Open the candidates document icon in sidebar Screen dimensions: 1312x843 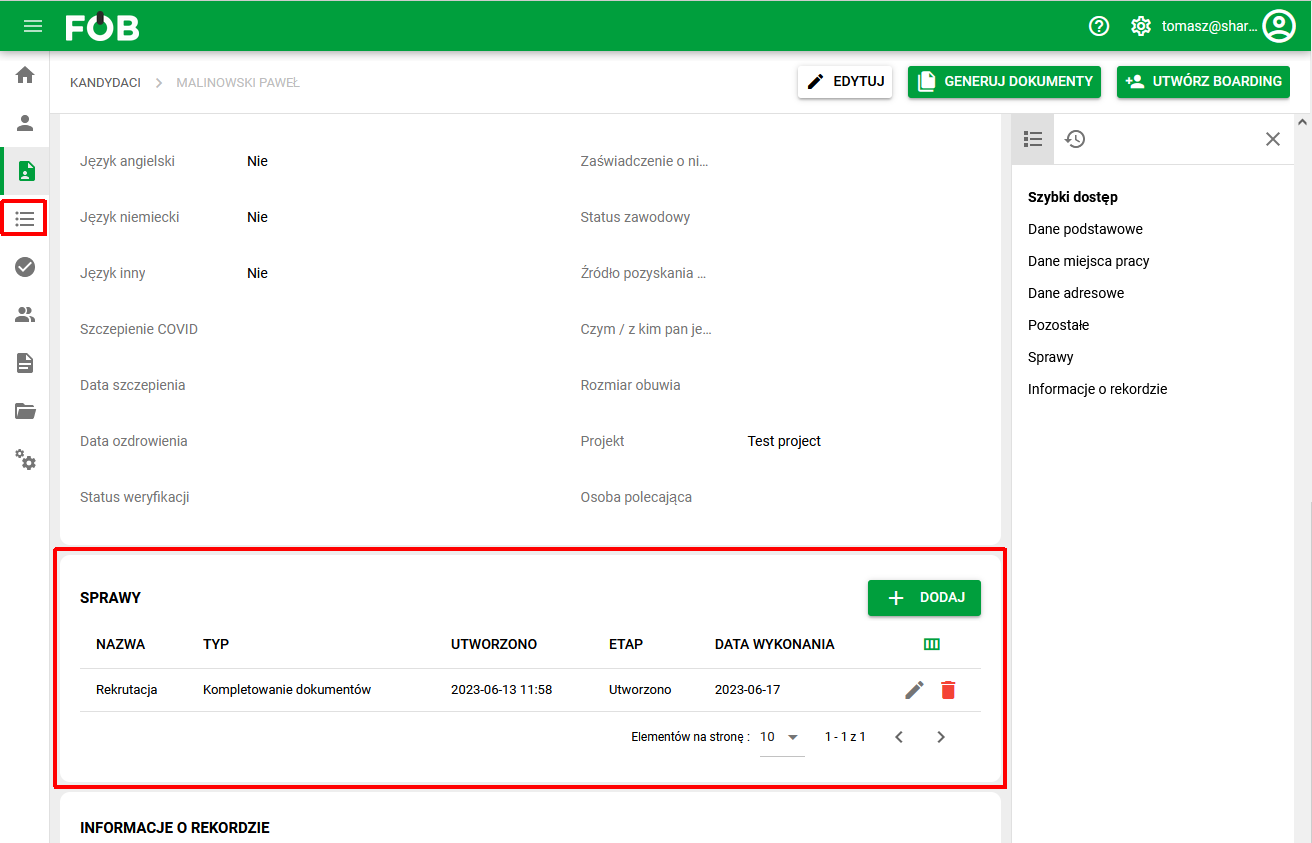tap(26, 171)
